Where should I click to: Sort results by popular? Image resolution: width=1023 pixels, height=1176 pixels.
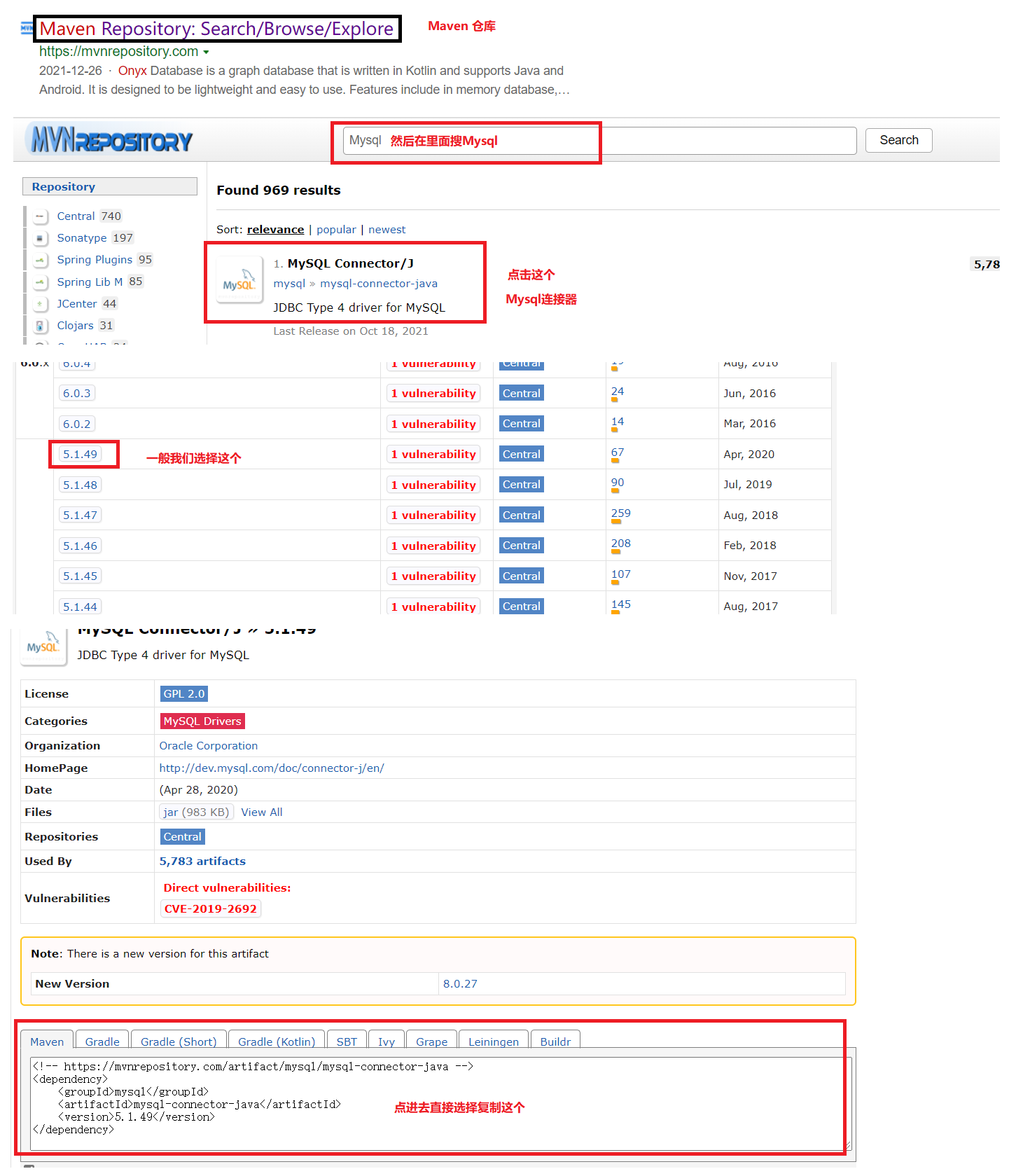(336, 230)
